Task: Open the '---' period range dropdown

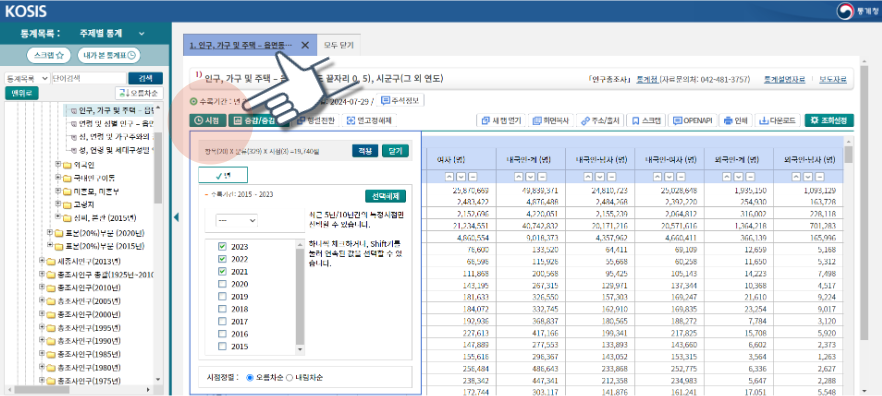Action: pos(237,221)
